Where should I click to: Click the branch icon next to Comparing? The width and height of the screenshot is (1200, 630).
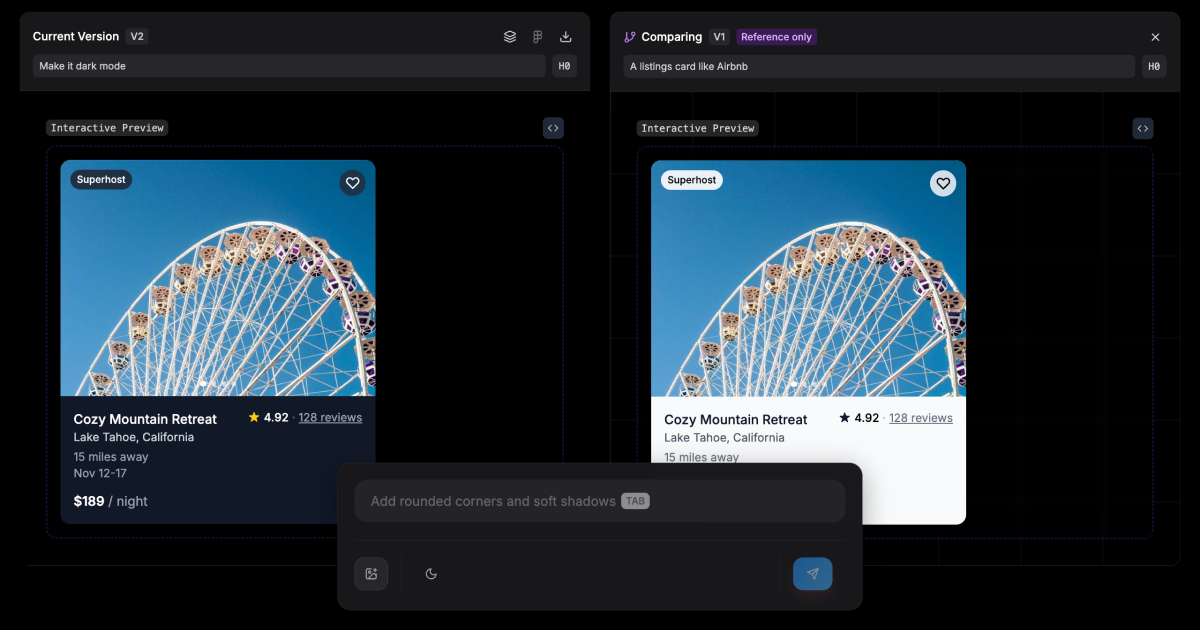pos(630,37)
